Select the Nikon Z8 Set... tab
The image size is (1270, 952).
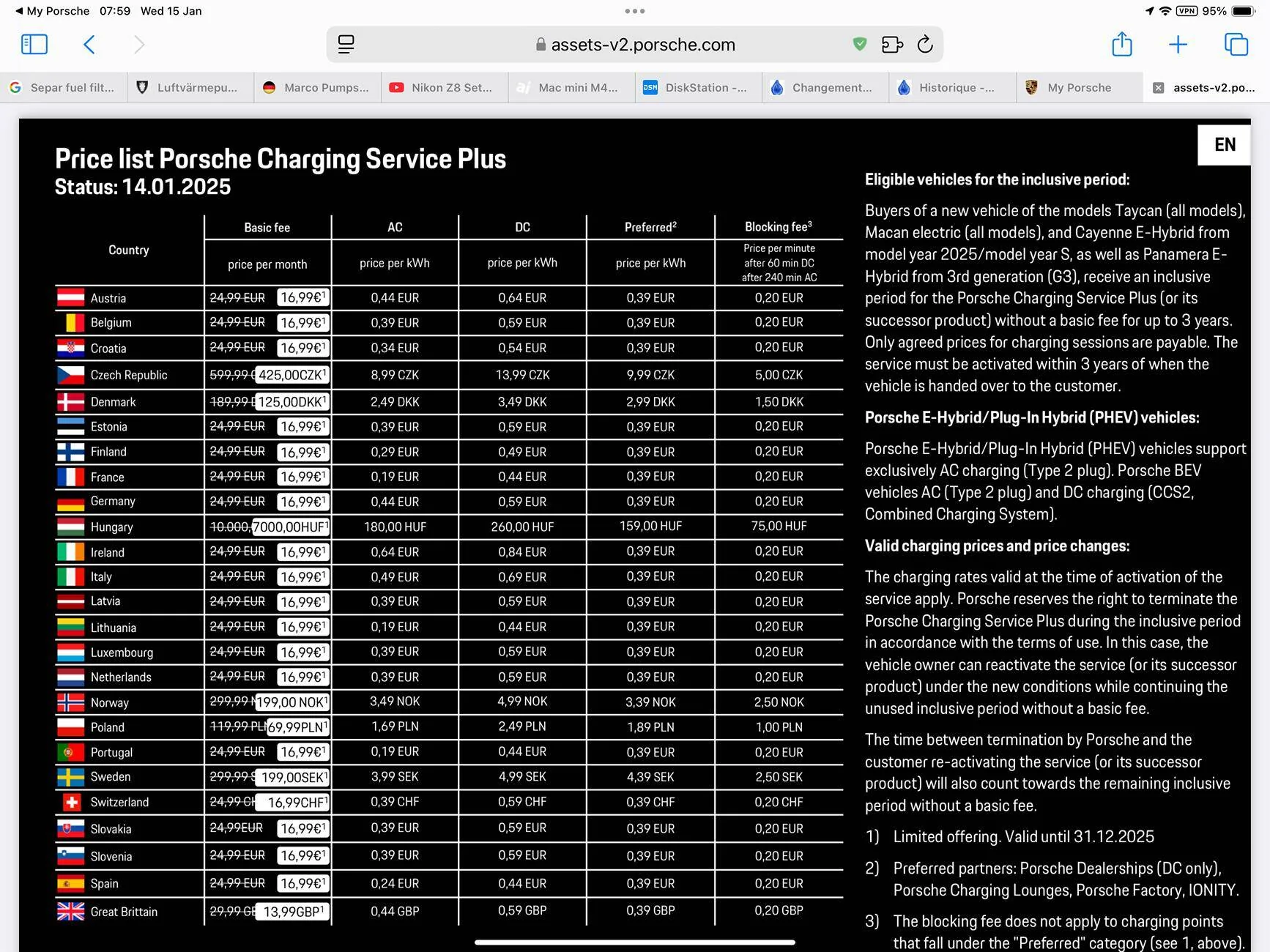[445, 88]
